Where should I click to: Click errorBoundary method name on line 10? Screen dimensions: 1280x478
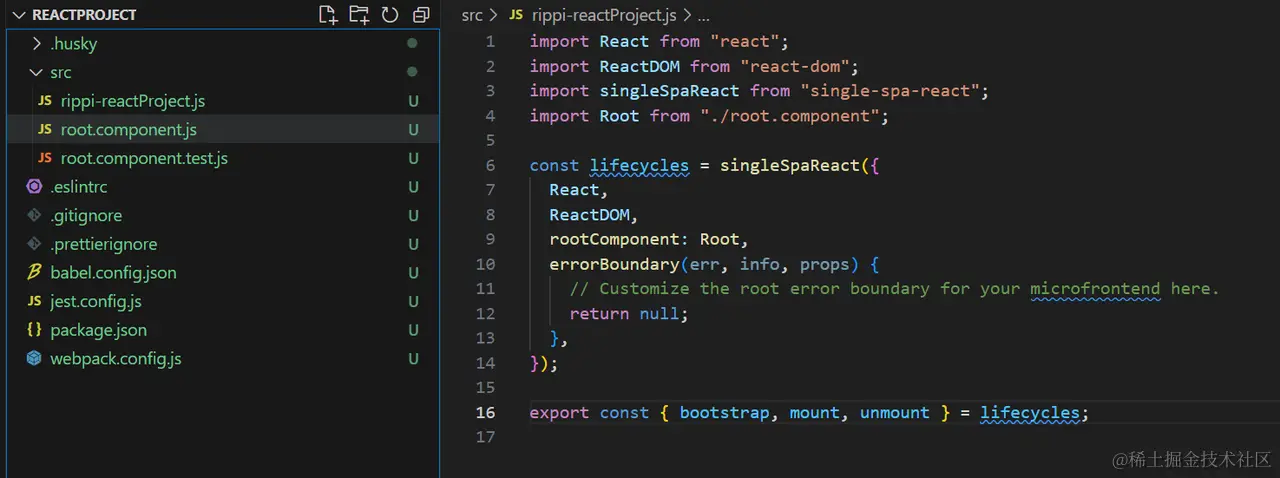(614, 264)
